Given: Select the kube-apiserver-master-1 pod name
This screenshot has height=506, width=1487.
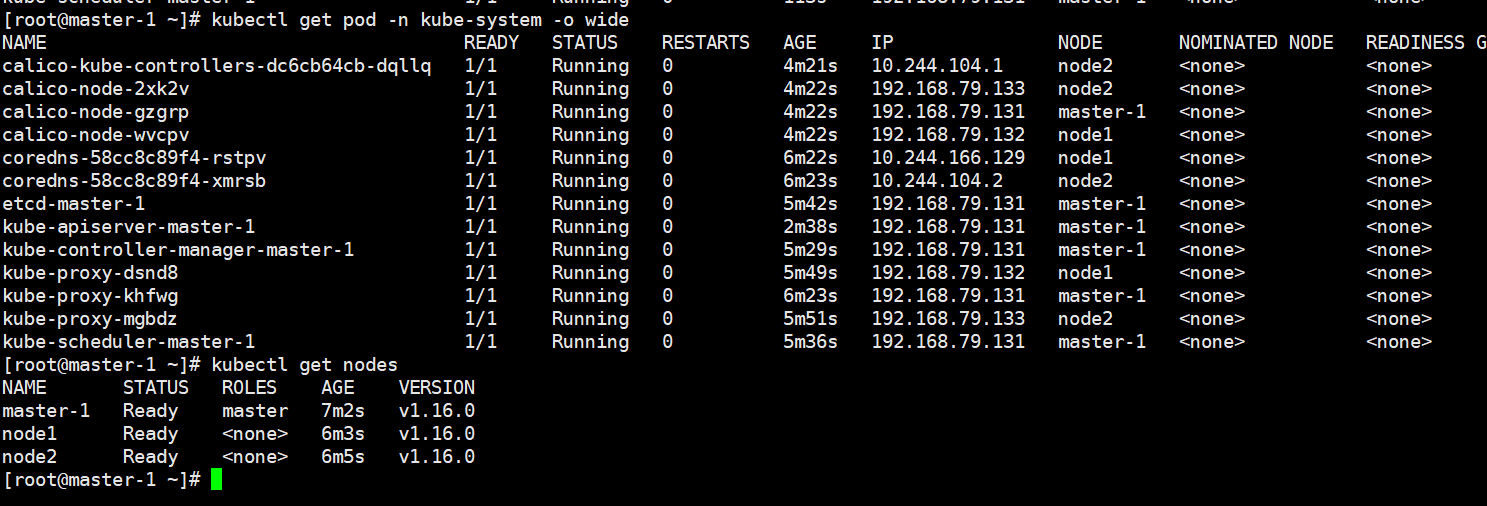Looking at the screenshot, I should (128, 227).
